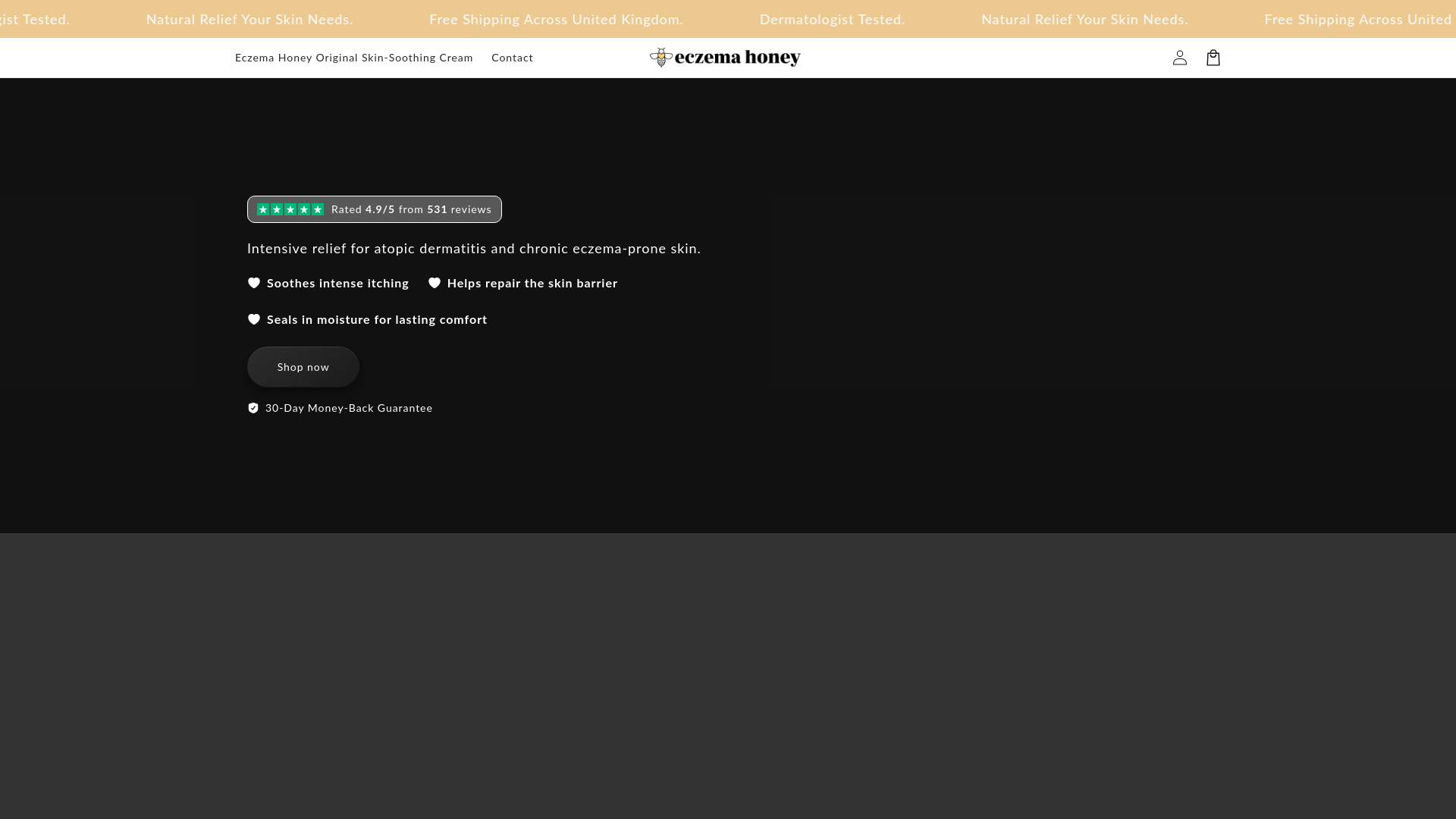The height and width of the screenshot is (819, 1456).
Task: Open the account login icon
Action: [x=1179, y=58]
